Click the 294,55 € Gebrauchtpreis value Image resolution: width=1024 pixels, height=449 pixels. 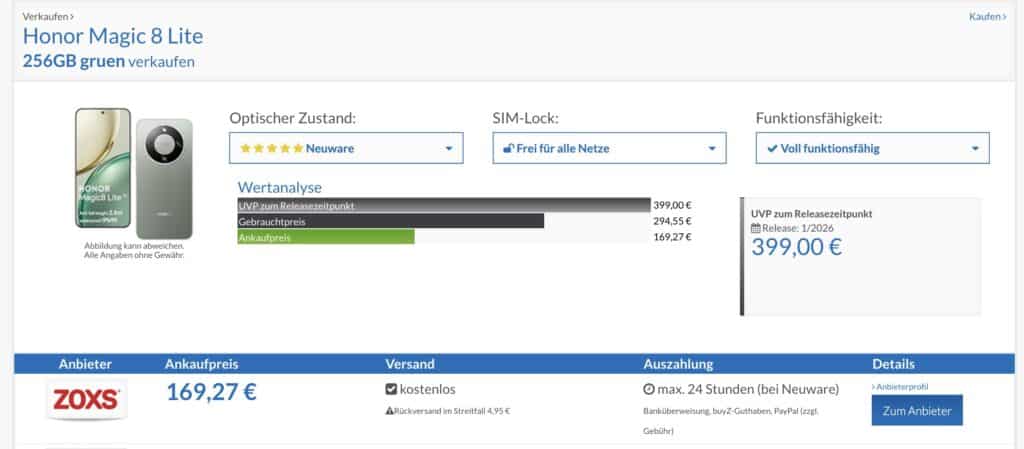coord(672,221)
